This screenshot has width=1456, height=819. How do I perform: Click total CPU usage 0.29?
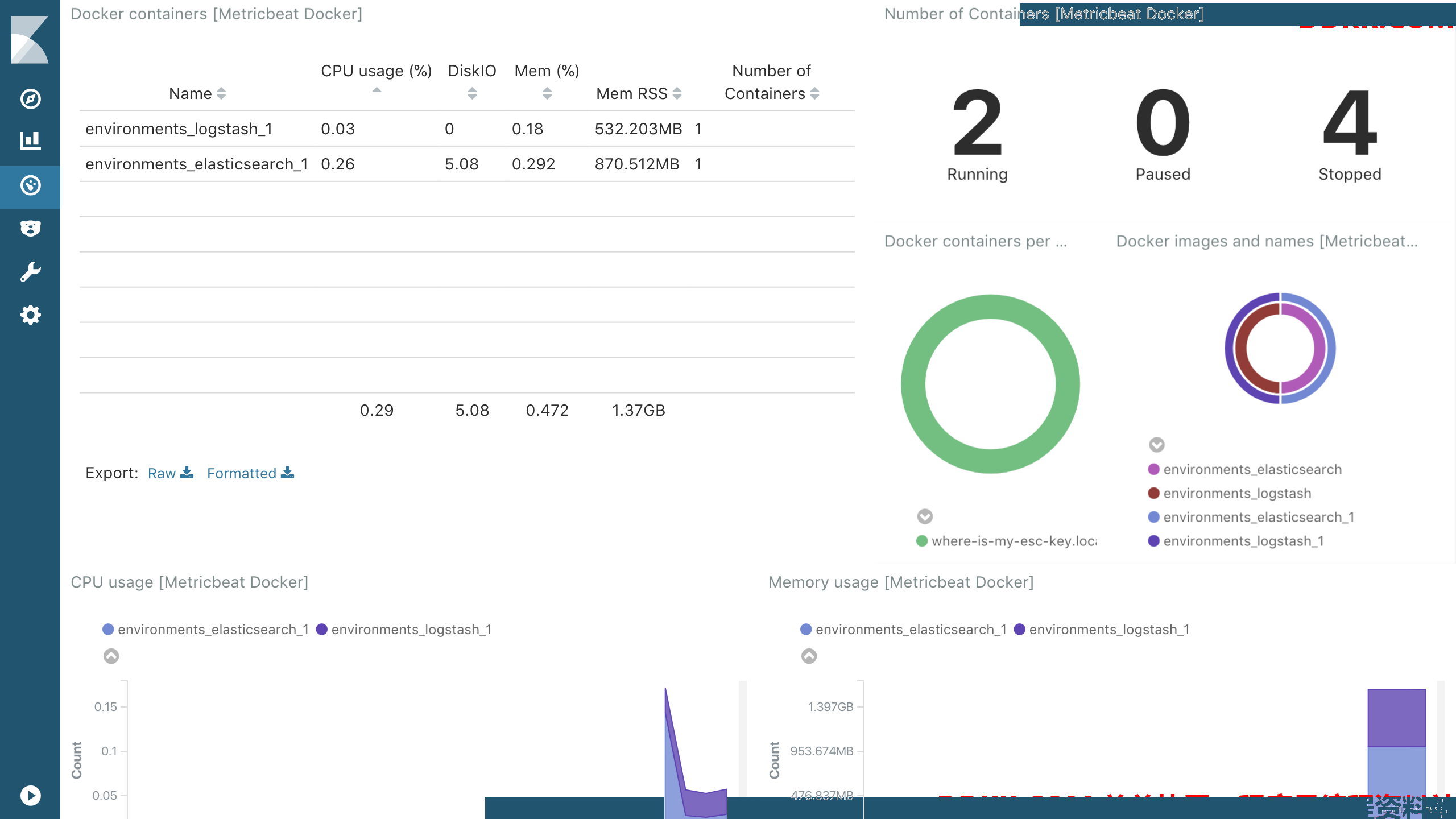pyautogui.click(x=377, y=410)
